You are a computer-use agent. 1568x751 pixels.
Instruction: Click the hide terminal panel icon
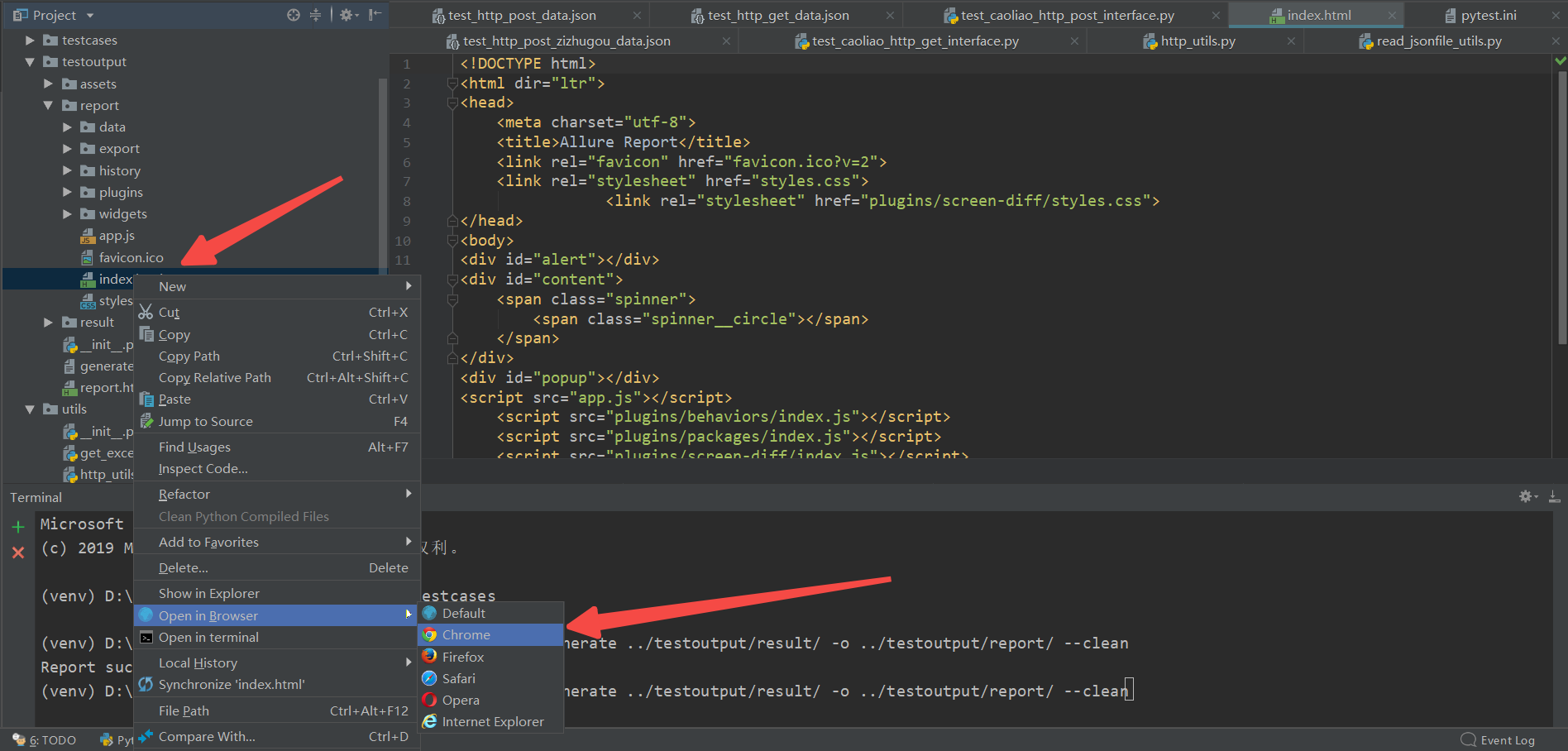click(x=1554, y=496)
